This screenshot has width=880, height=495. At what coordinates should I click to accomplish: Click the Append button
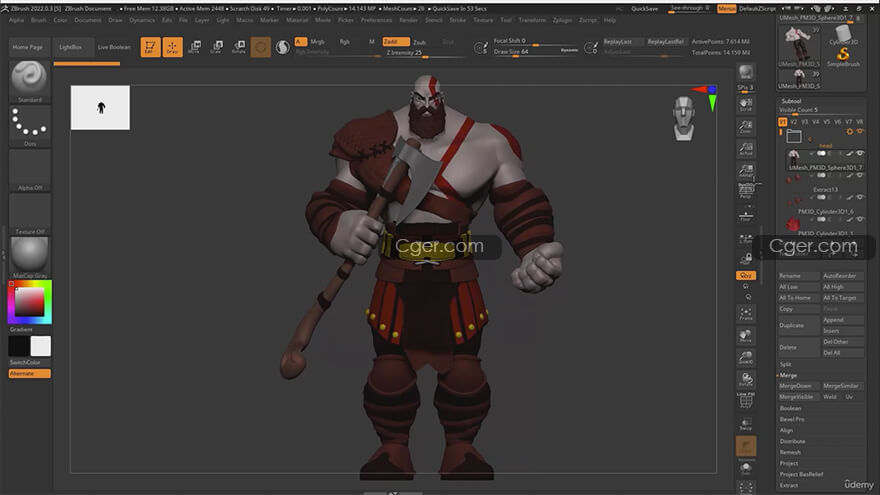[842, 320]
